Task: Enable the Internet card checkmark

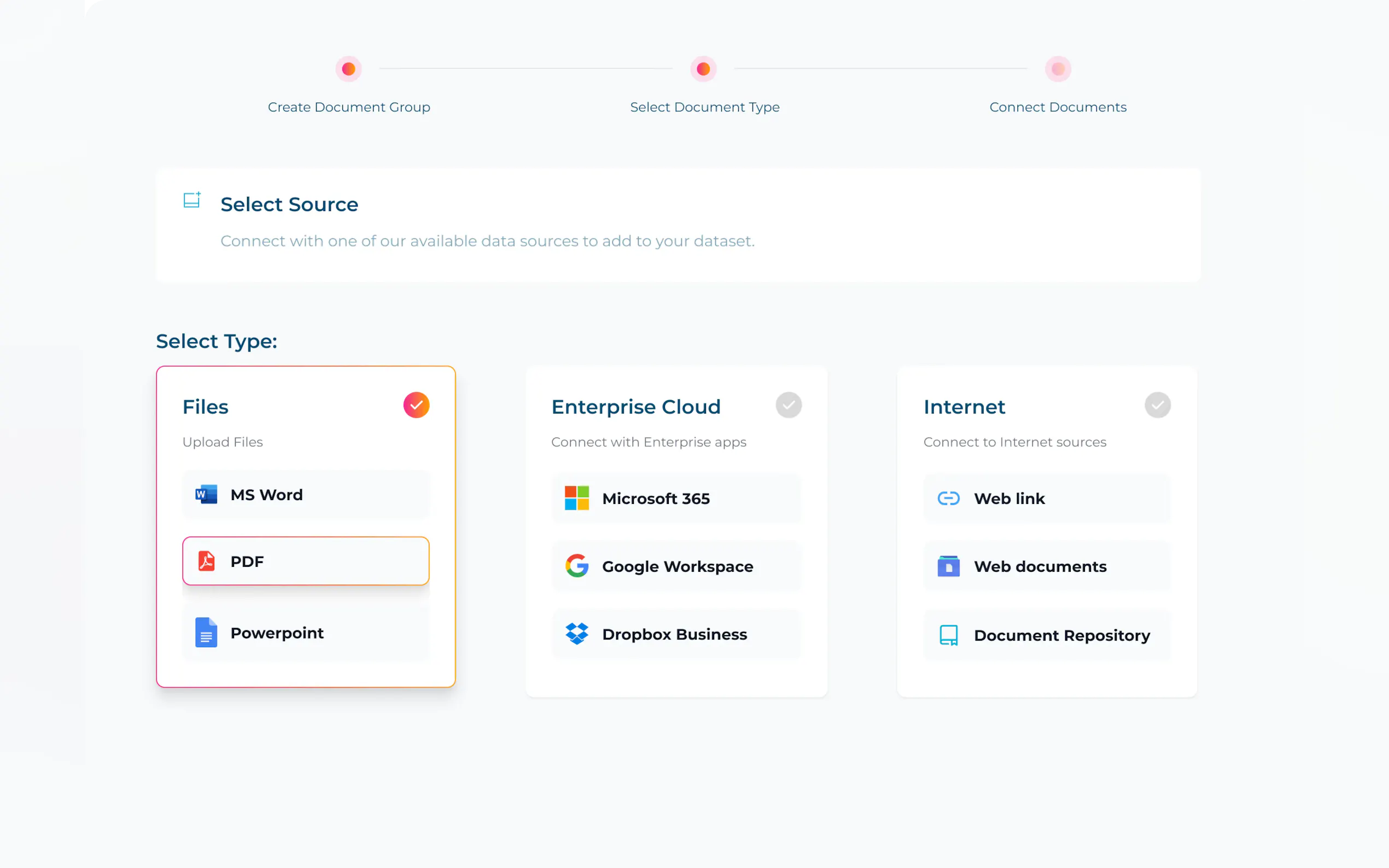Action: pyautogui.click(x=1157, y=405)
